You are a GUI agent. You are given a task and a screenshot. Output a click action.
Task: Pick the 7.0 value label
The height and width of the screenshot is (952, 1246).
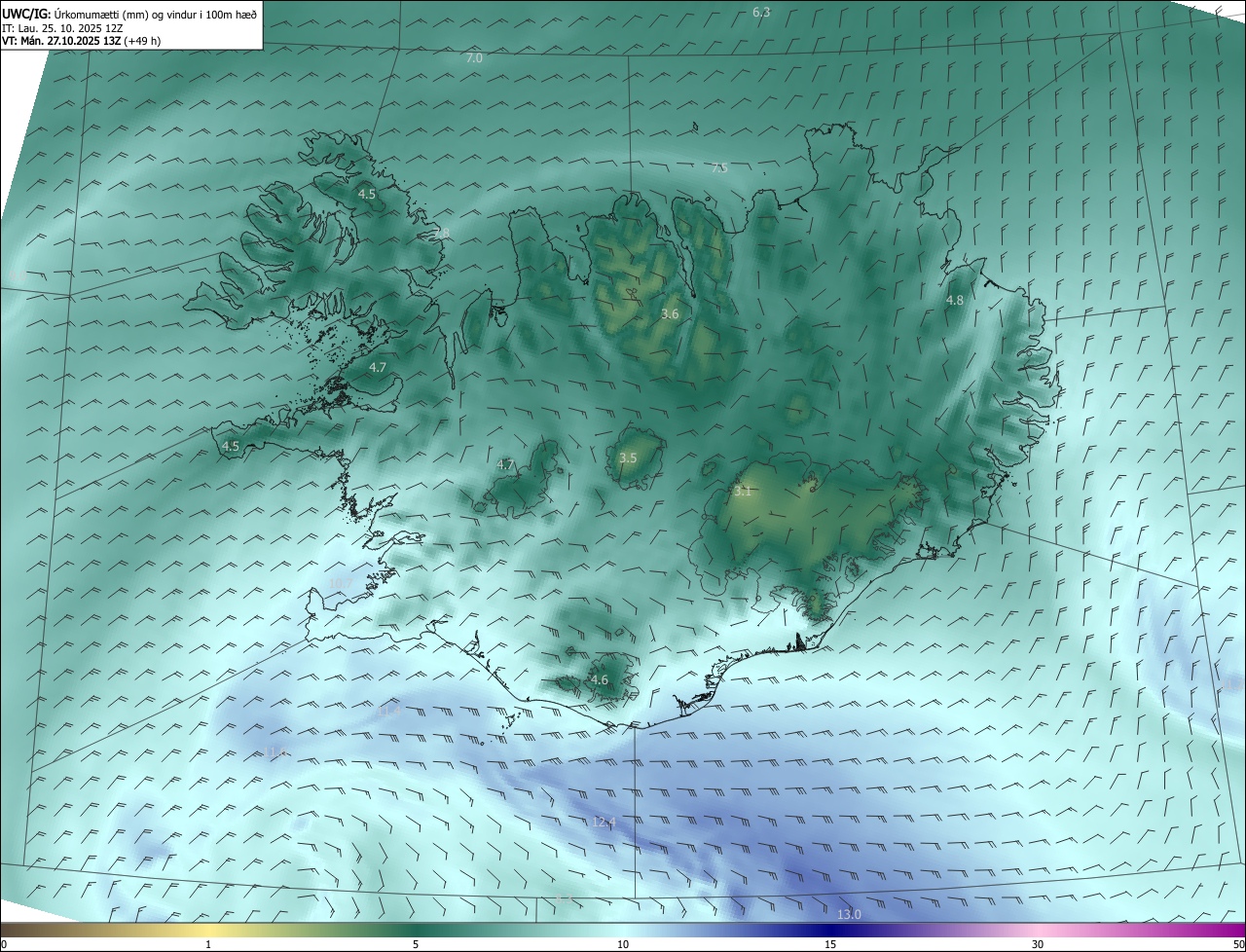click(x=474, y=58)
